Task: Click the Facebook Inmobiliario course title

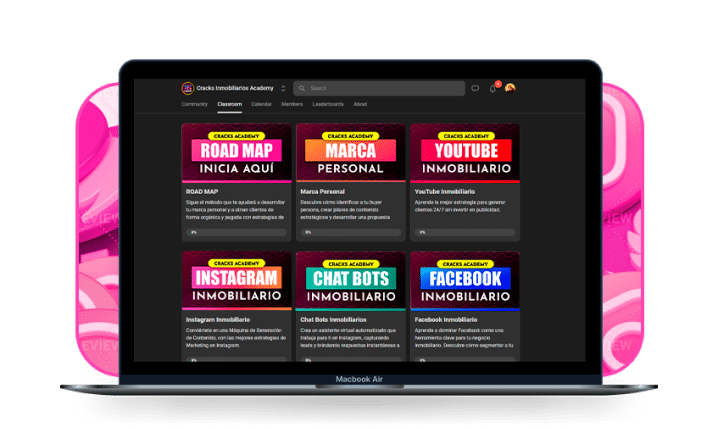Action: click(446, 320)
